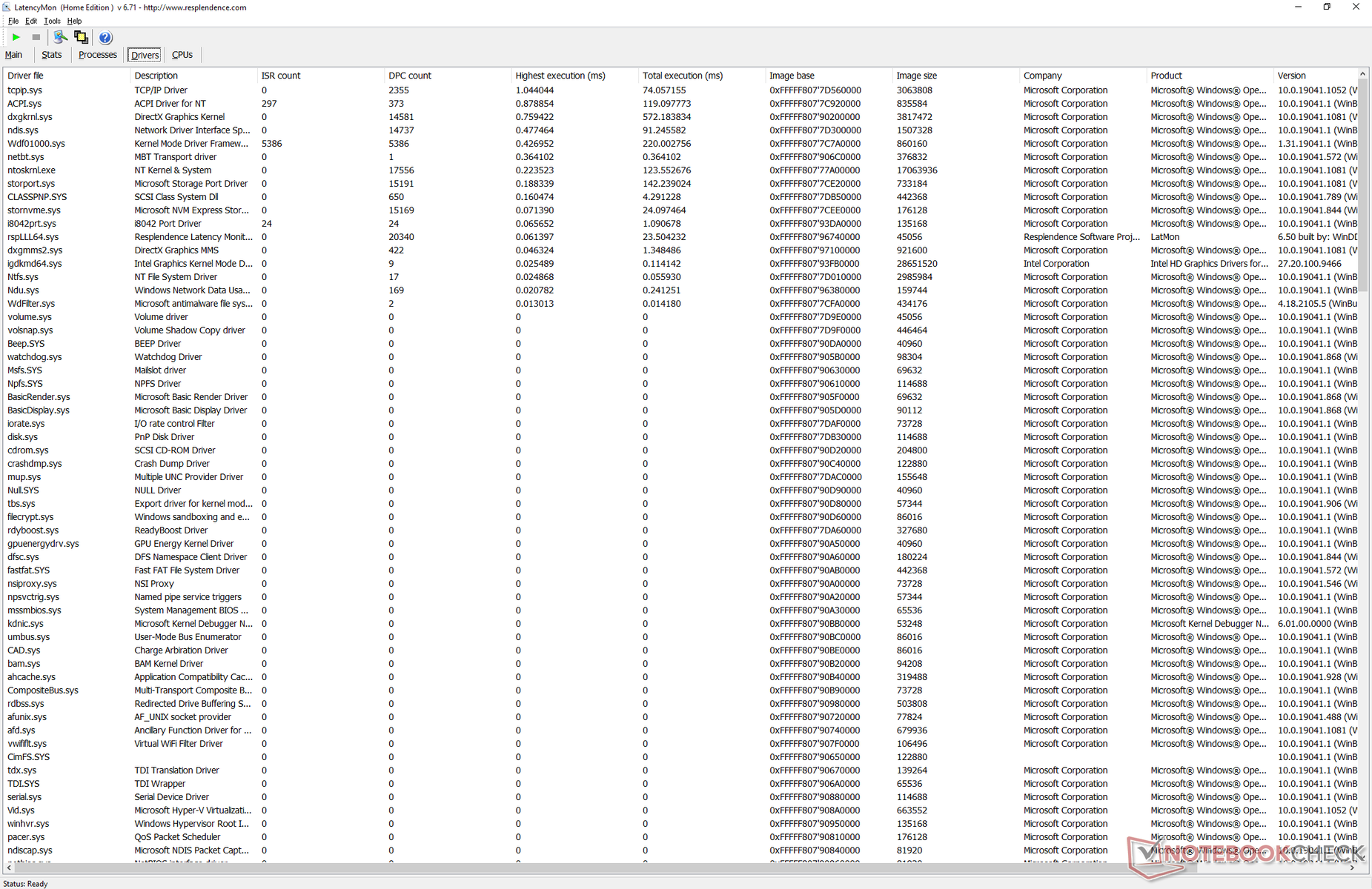The width and height of the screenshot is (1372, 889).
Task: Click the yellow overlapping squares toolbar icon
Action: pos(81,37)
